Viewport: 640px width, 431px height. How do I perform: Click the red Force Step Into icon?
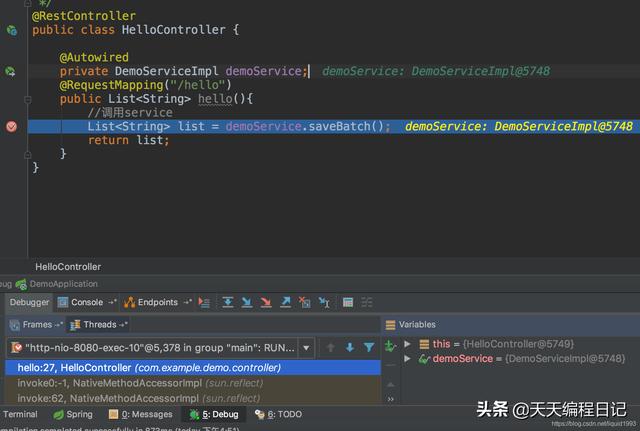pyautogui.click(x=266, y=302)
